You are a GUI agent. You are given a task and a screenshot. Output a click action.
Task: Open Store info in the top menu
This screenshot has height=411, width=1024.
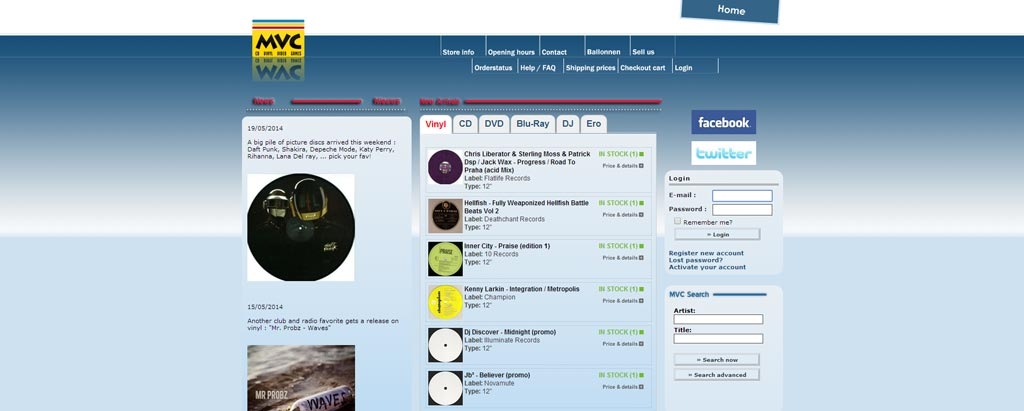[458, 52]
